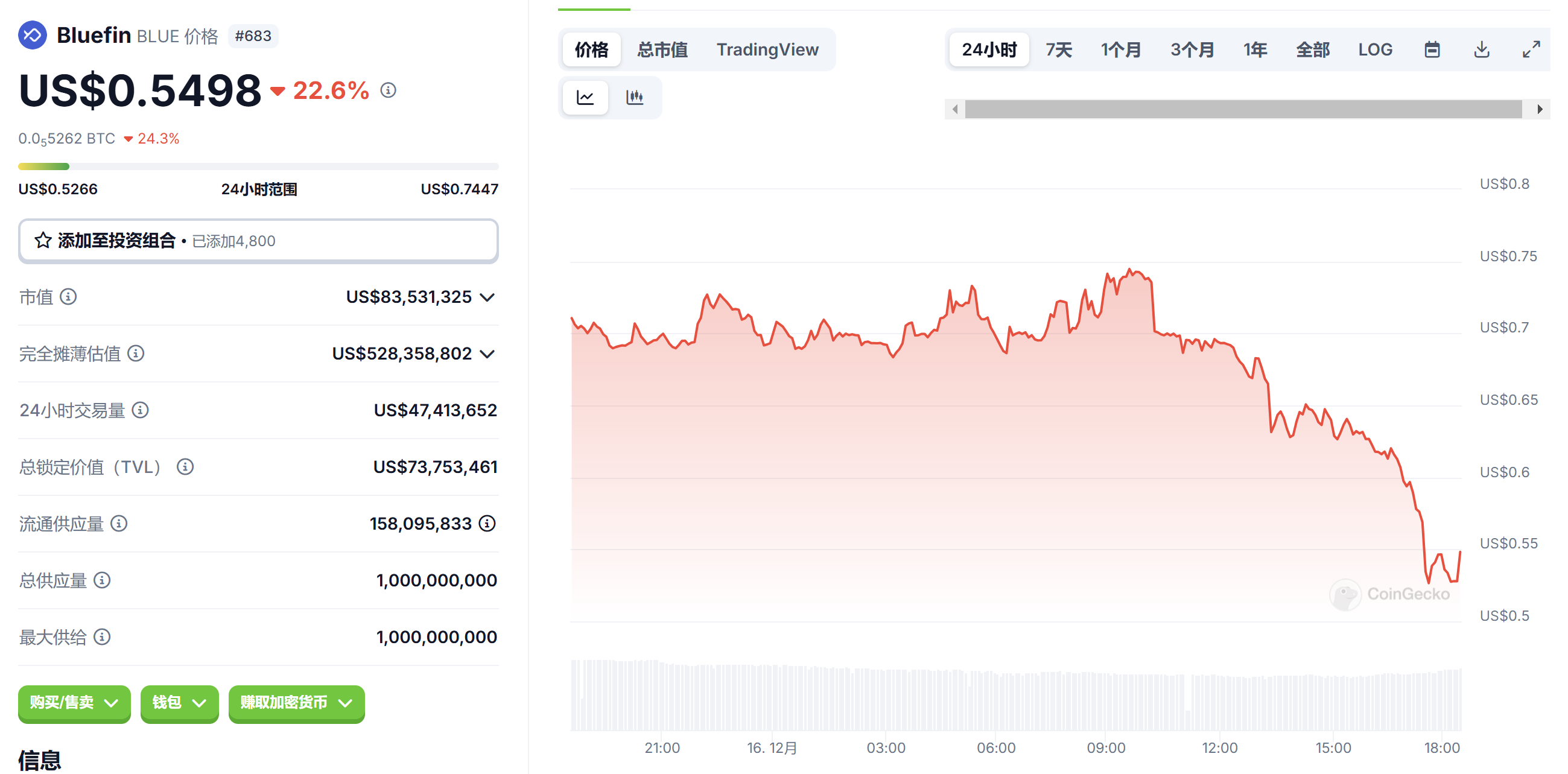Open the TradingView tab

767,49
